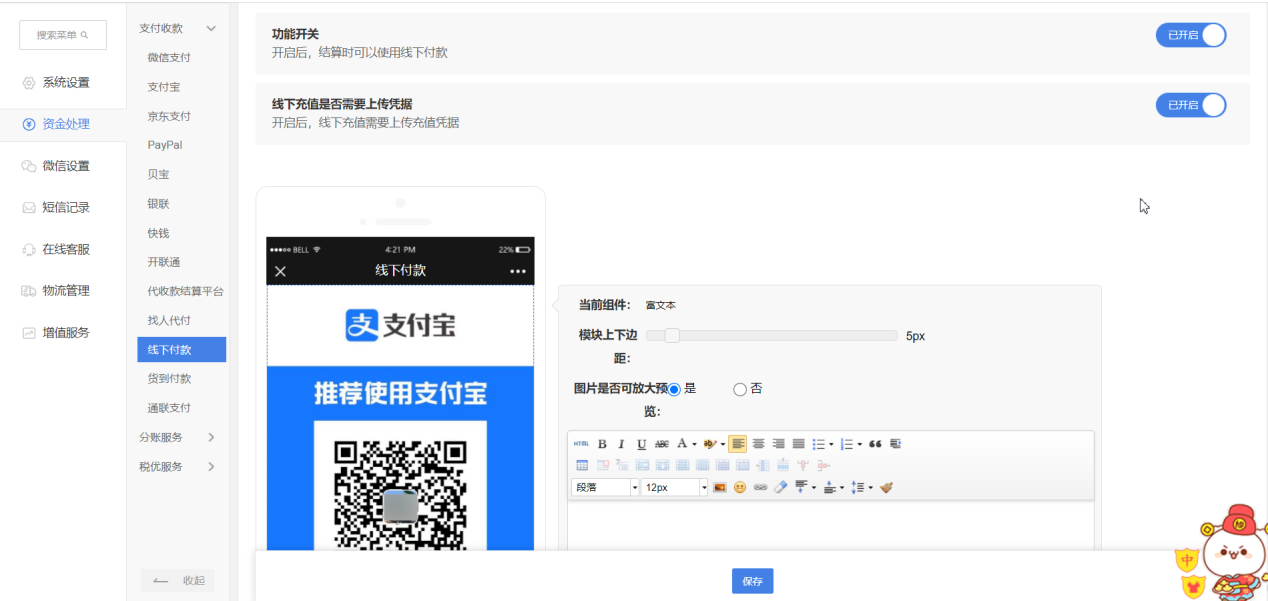This screenshot has width=1268, height=601.
Task: Click the insert image icon
Action: pos(719,488)
